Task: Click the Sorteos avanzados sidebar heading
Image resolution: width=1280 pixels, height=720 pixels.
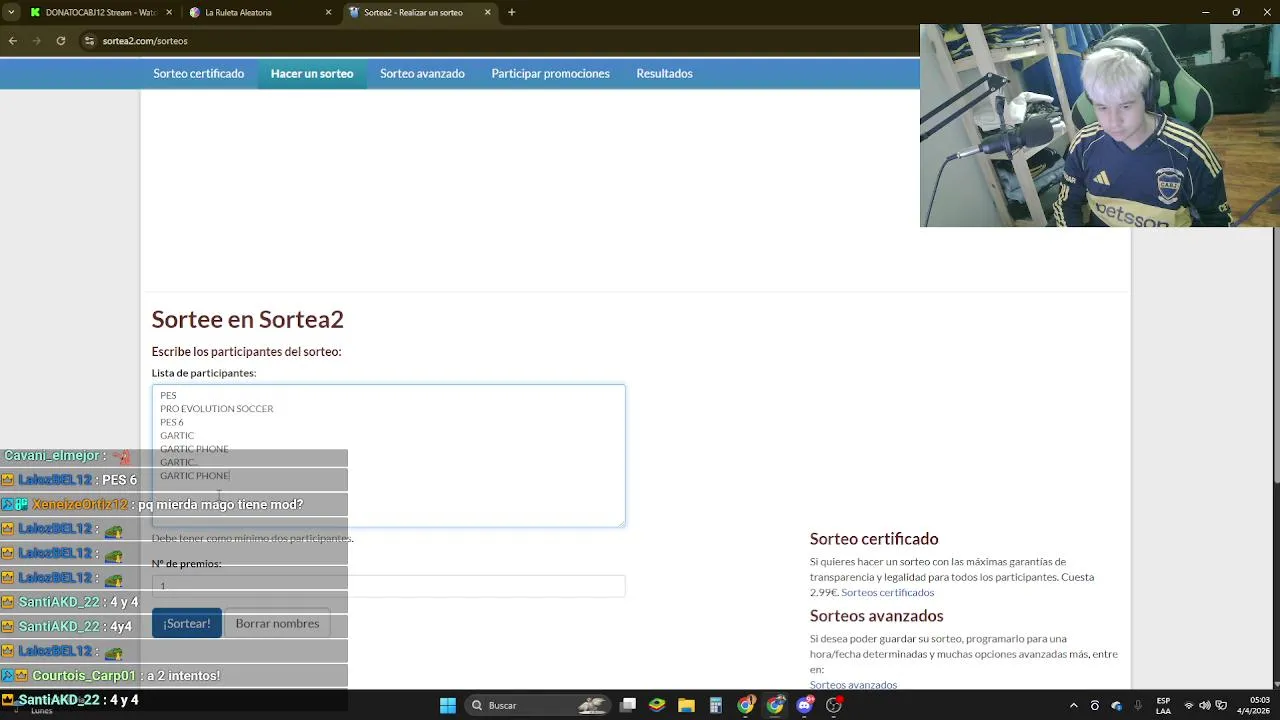Action: [876, 616]
